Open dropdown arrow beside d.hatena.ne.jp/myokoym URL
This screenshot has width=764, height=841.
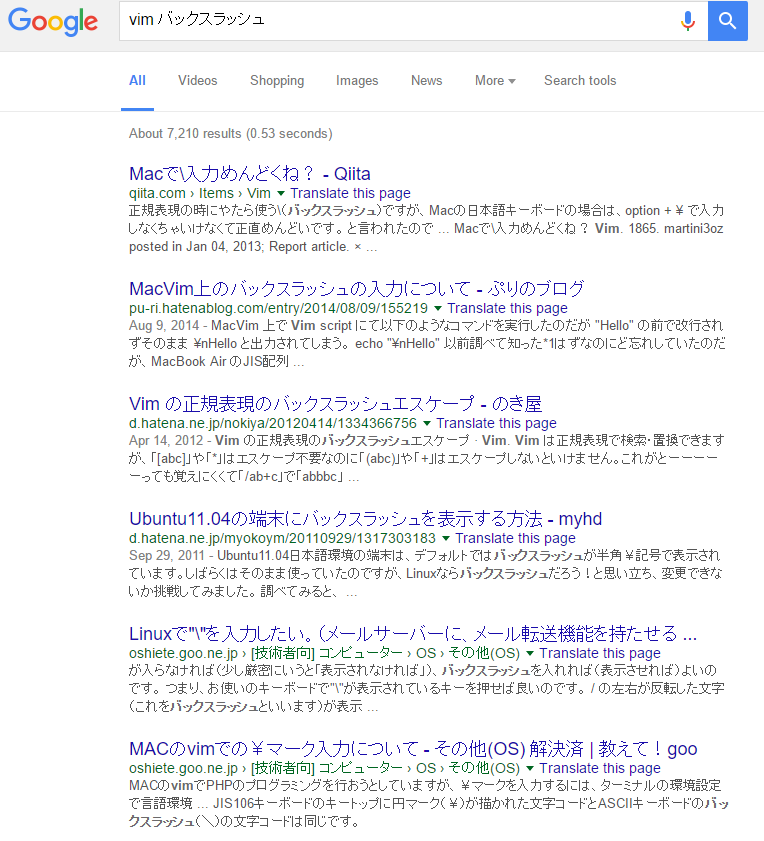pos(446,538)
